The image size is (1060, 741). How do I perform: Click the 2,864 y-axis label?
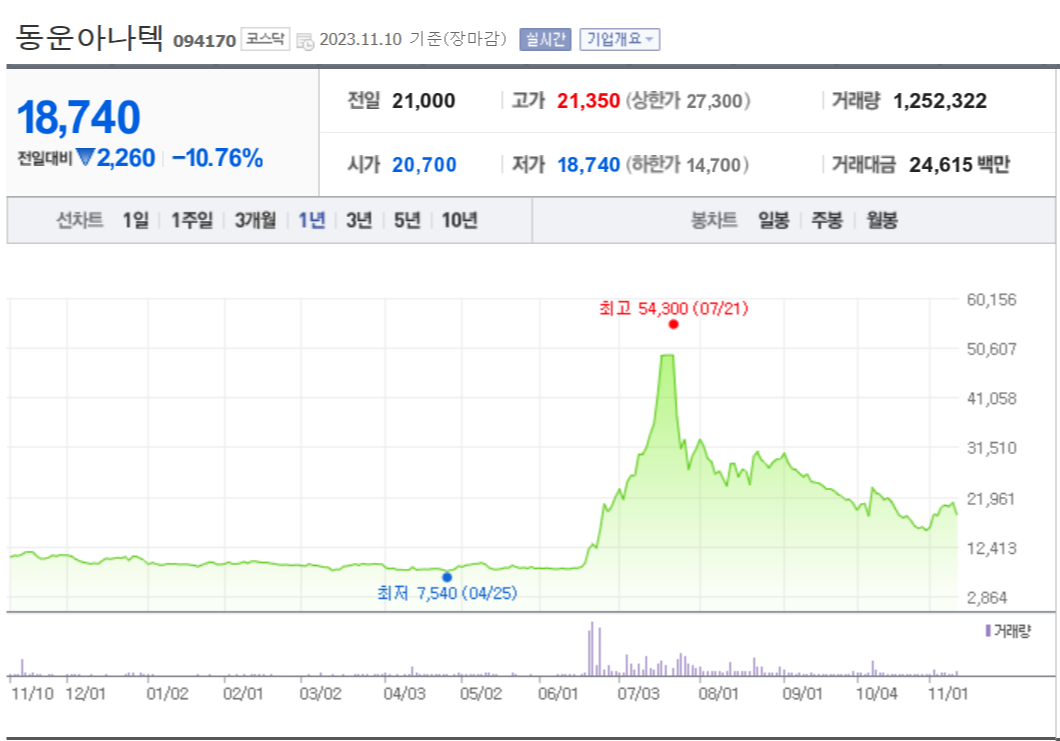pos(987,598)
